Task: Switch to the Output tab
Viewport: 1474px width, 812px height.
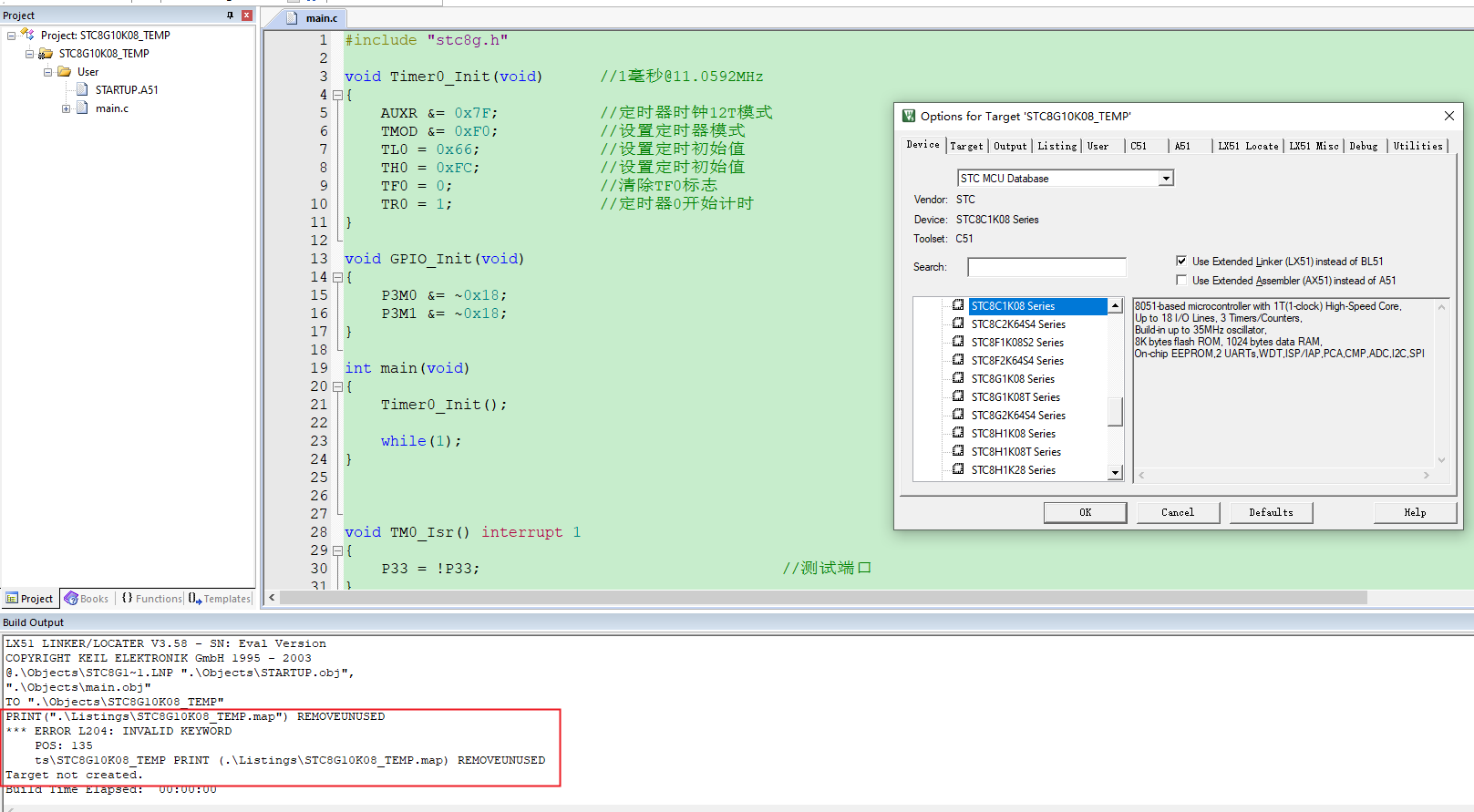Action: [x=1010, y=146]
